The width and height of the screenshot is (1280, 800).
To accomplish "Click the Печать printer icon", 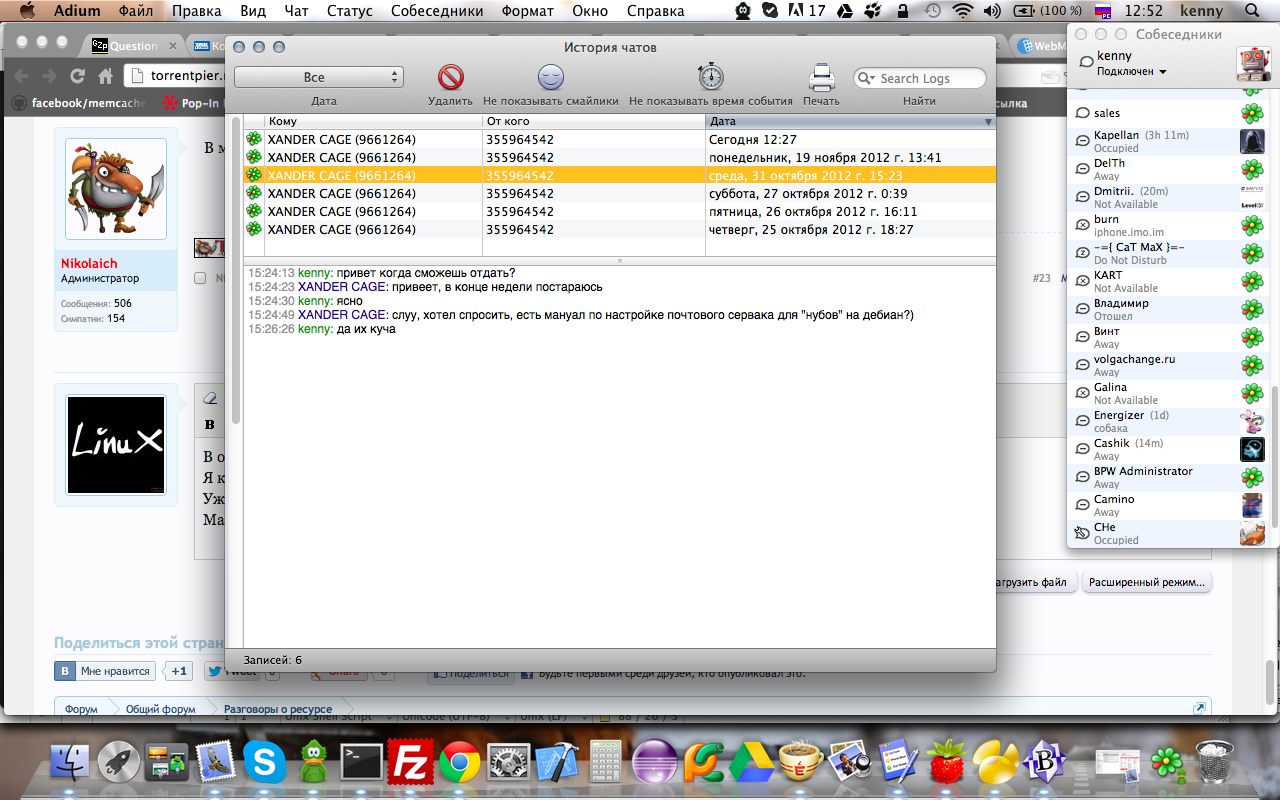I will (x=821, y=78).
